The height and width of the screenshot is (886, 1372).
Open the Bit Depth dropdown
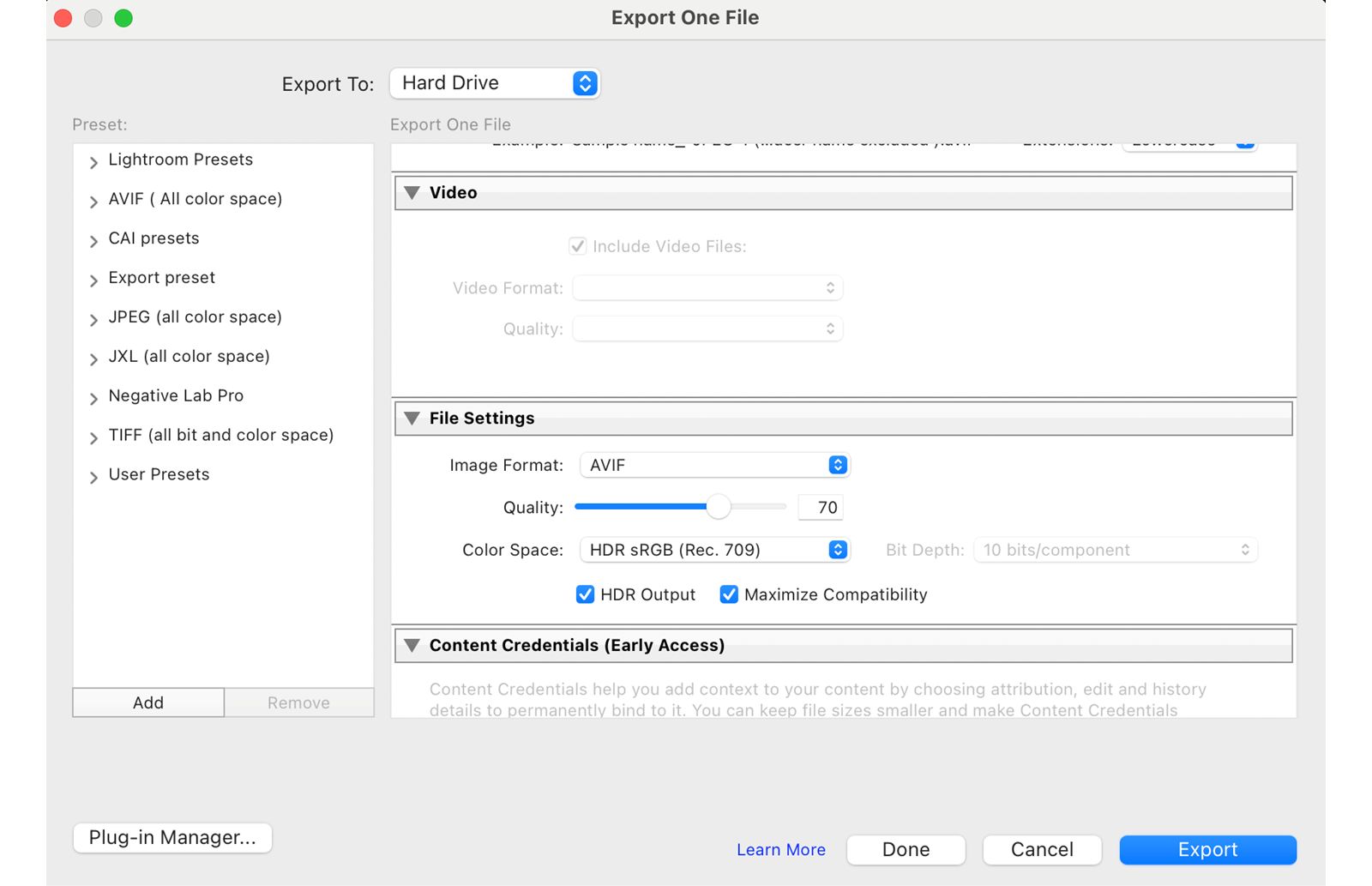click(1115, 550)
